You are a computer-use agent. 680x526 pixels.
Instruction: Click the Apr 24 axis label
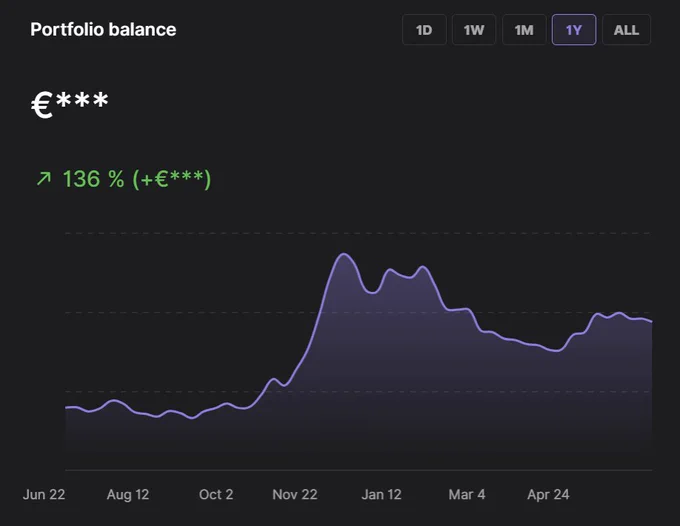coord(548,494)
